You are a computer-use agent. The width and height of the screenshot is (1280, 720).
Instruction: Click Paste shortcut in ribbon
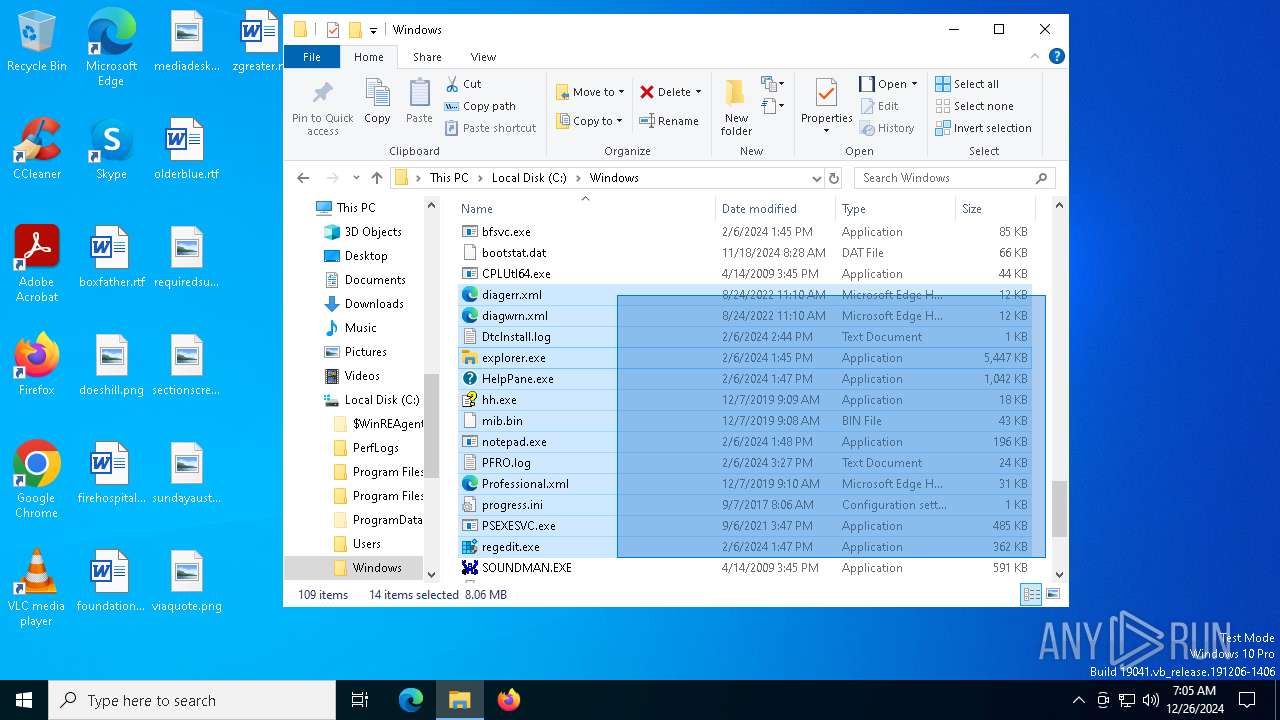point(490,128)
